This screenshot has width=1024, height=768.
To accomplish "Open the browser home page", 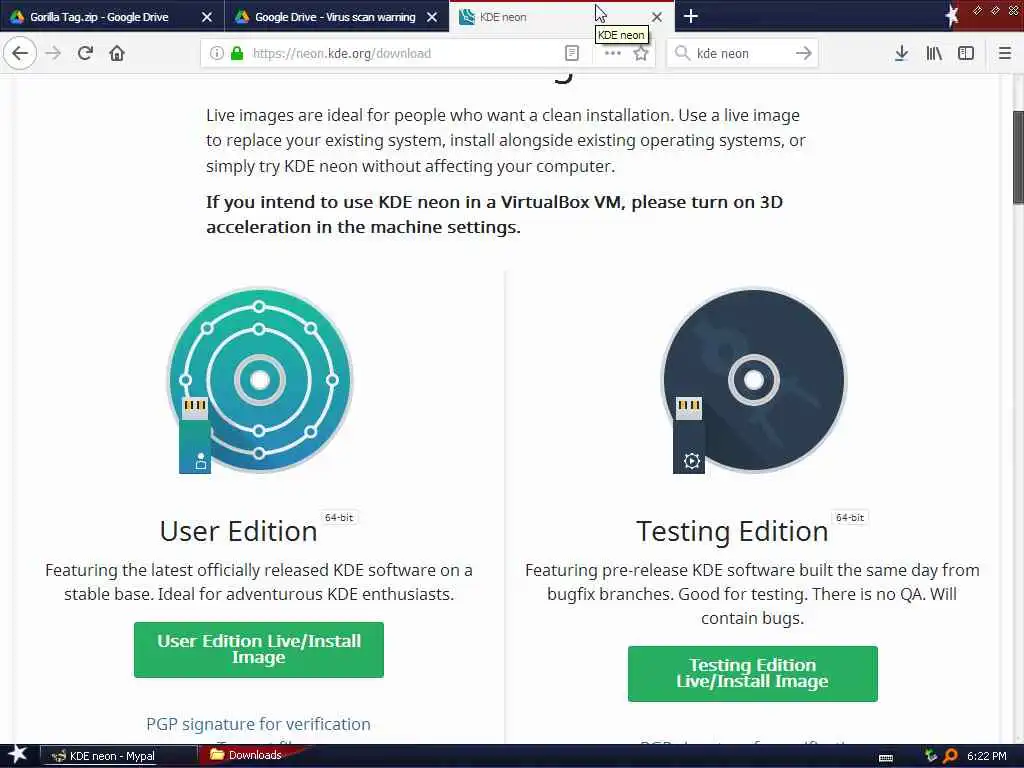I will (x=117, y=53).
